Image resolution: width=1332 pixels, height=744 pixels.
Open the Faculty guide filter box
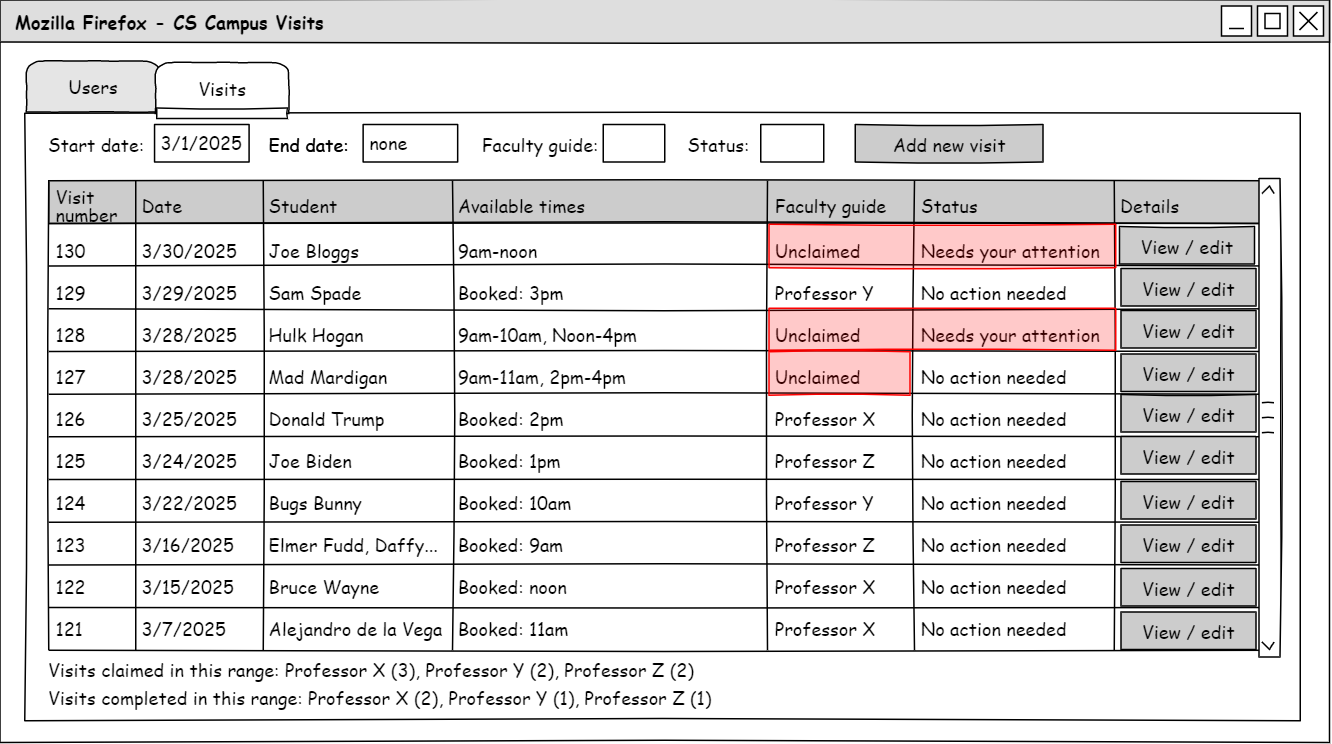click(633, 144)
